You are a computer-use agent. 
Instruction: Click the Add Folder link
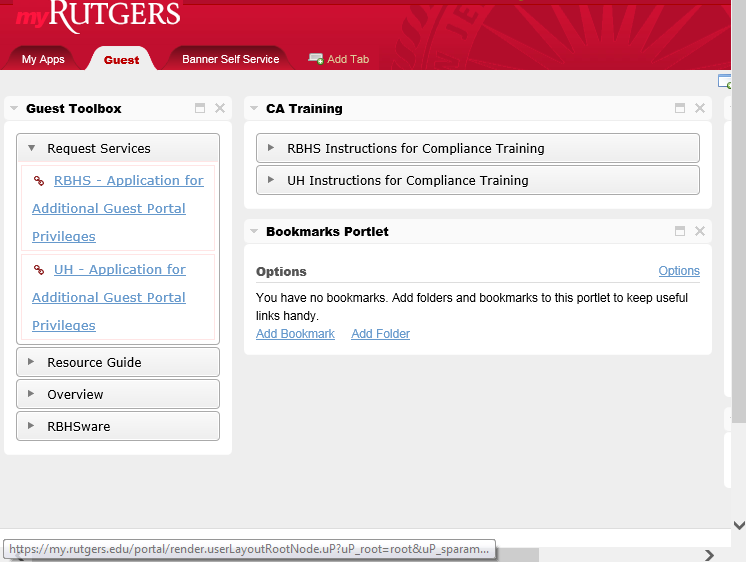pyautogui.click(x=381, y=334)
